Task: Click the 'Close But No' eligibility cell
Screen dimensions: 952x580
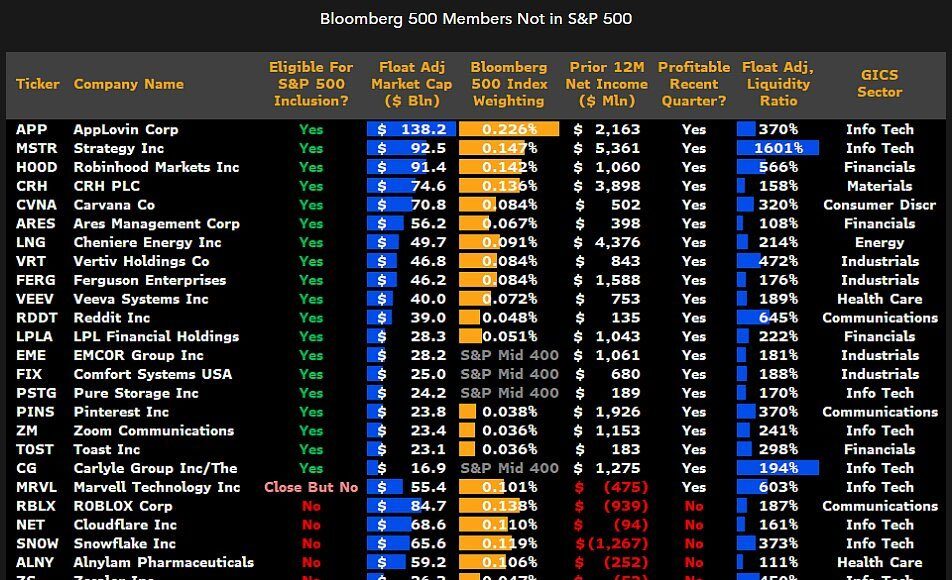Action: tap(311, 487)
